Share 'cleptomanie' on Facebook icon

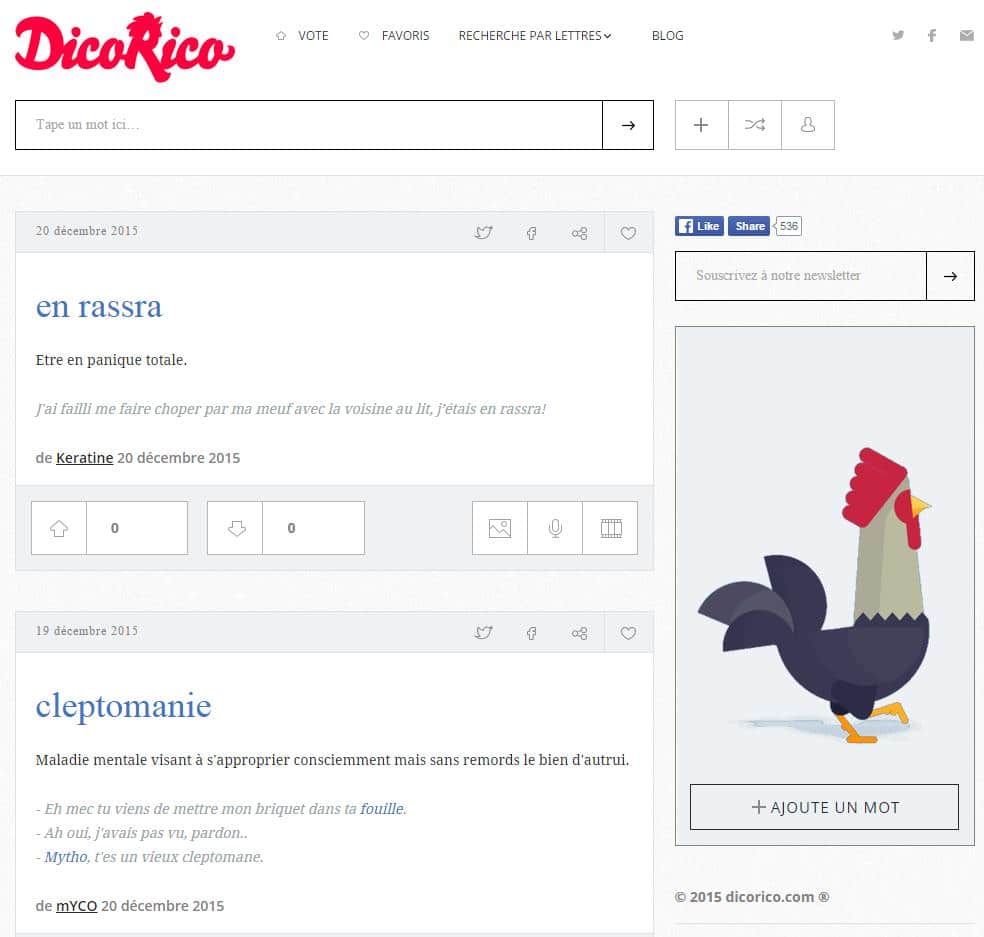[532, 633]
